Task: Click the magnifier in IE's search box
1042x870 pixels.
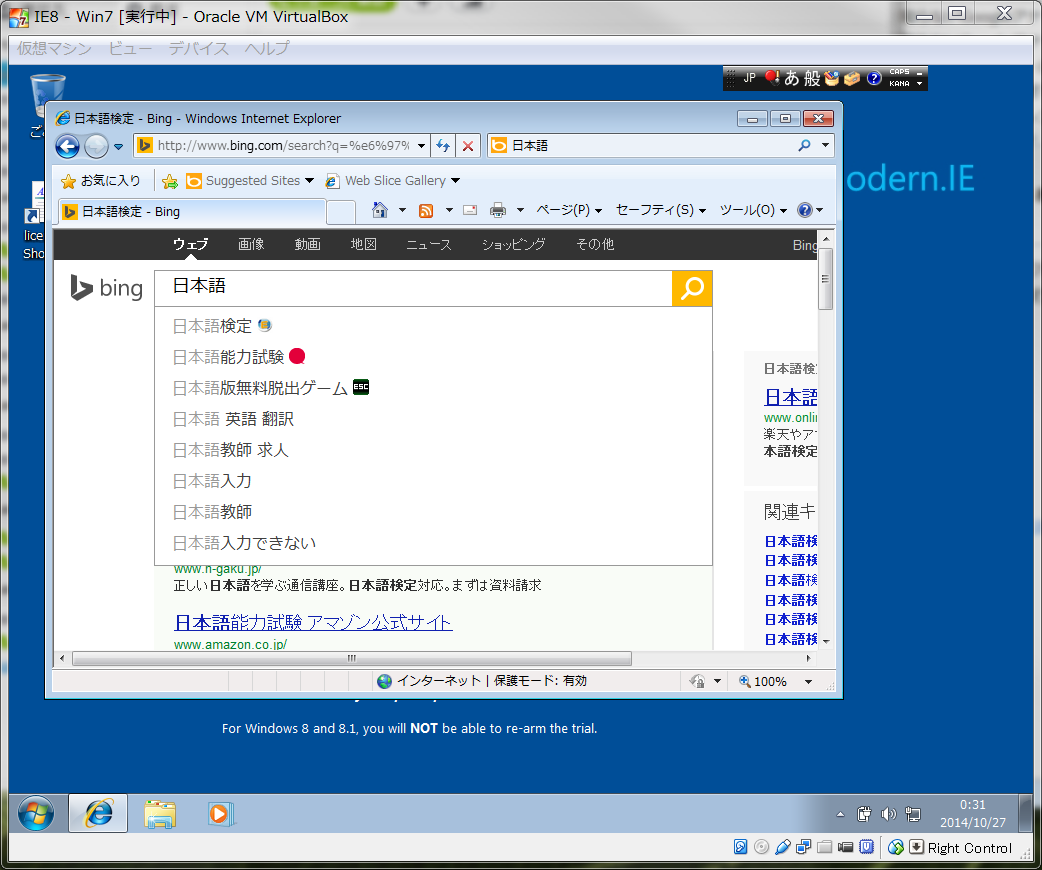Action: click(804, 145)
